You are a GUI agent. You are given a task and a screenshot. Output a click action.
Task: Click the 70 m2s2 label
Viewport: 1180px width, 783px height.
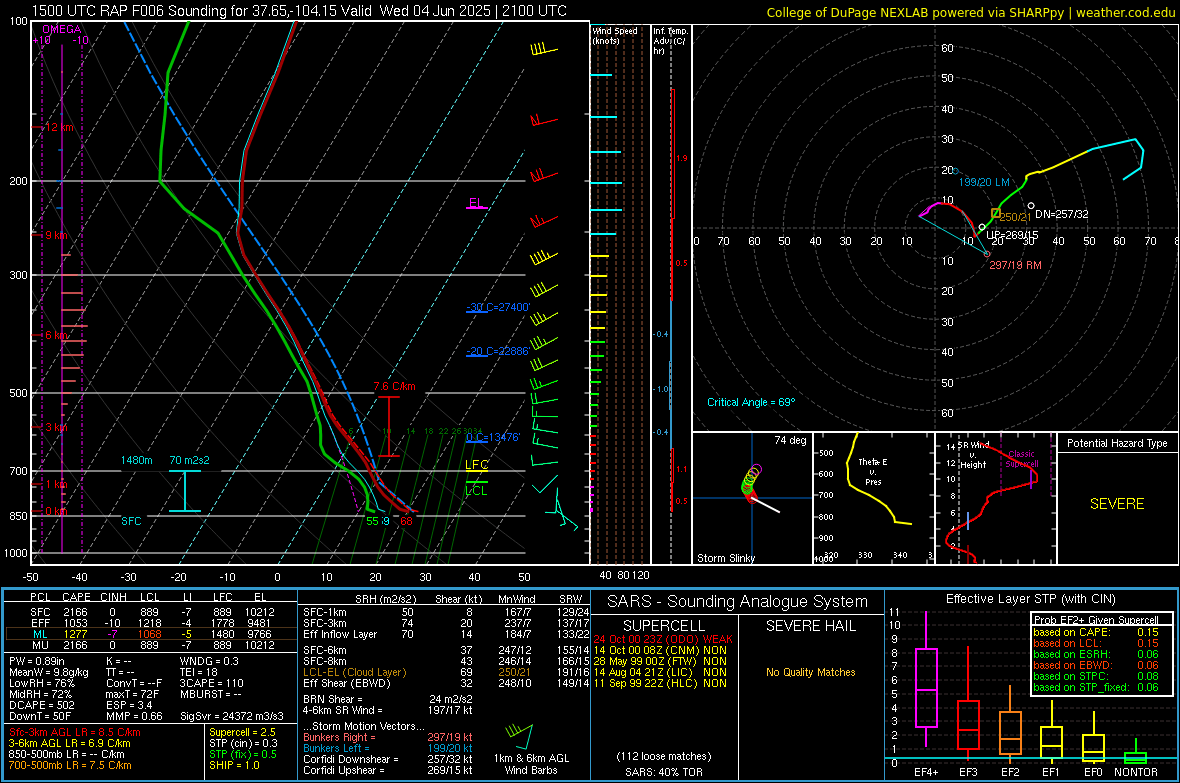[x=190, y=460]
